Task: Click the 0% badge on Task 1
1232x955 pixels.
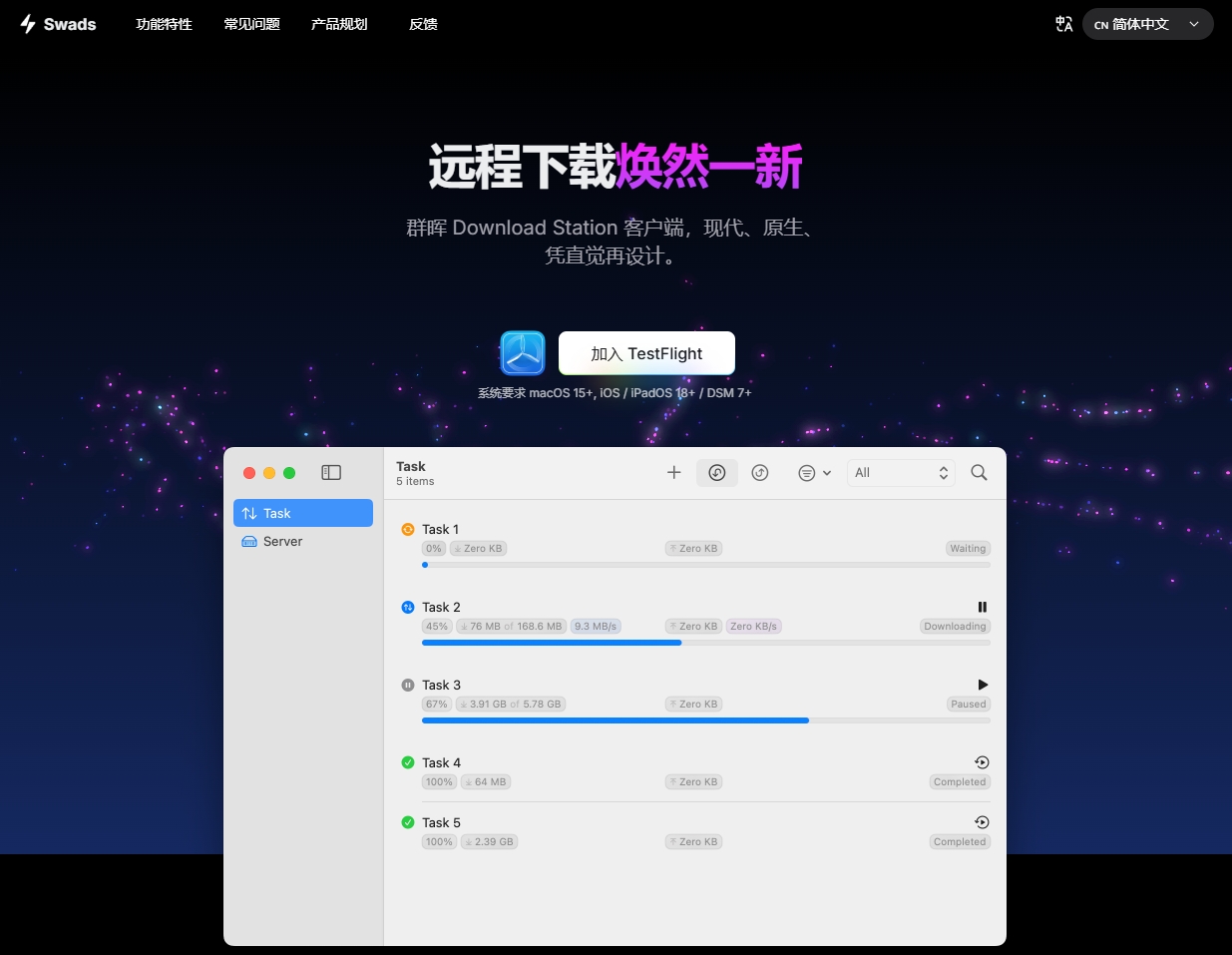Action: tap(434, 549)
